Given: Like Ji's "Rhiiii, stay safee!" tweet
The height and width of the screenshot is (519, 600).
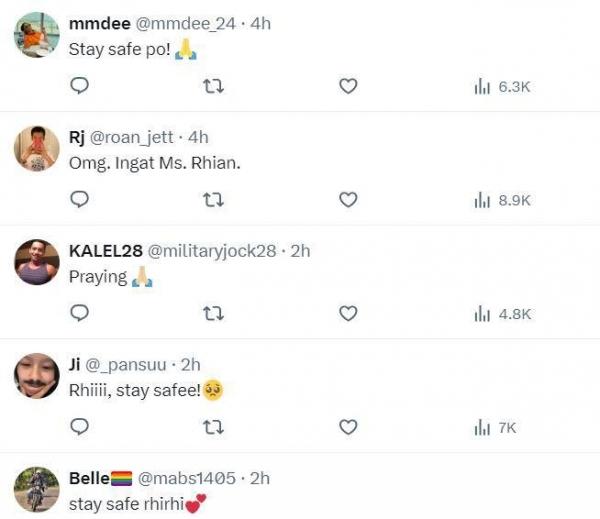Looking at the screenshot, I should click(348, 427).
